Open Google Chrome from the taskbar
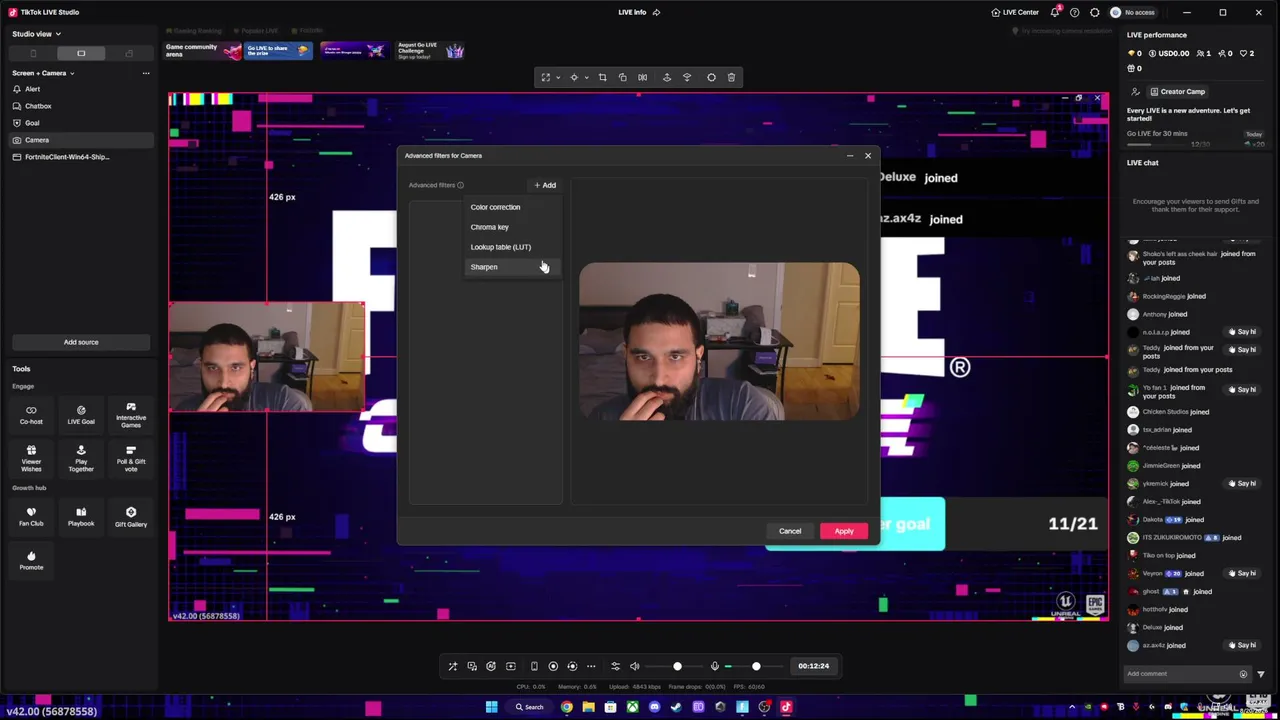Viewport: 1280px width, 720px height. point(567,707)
